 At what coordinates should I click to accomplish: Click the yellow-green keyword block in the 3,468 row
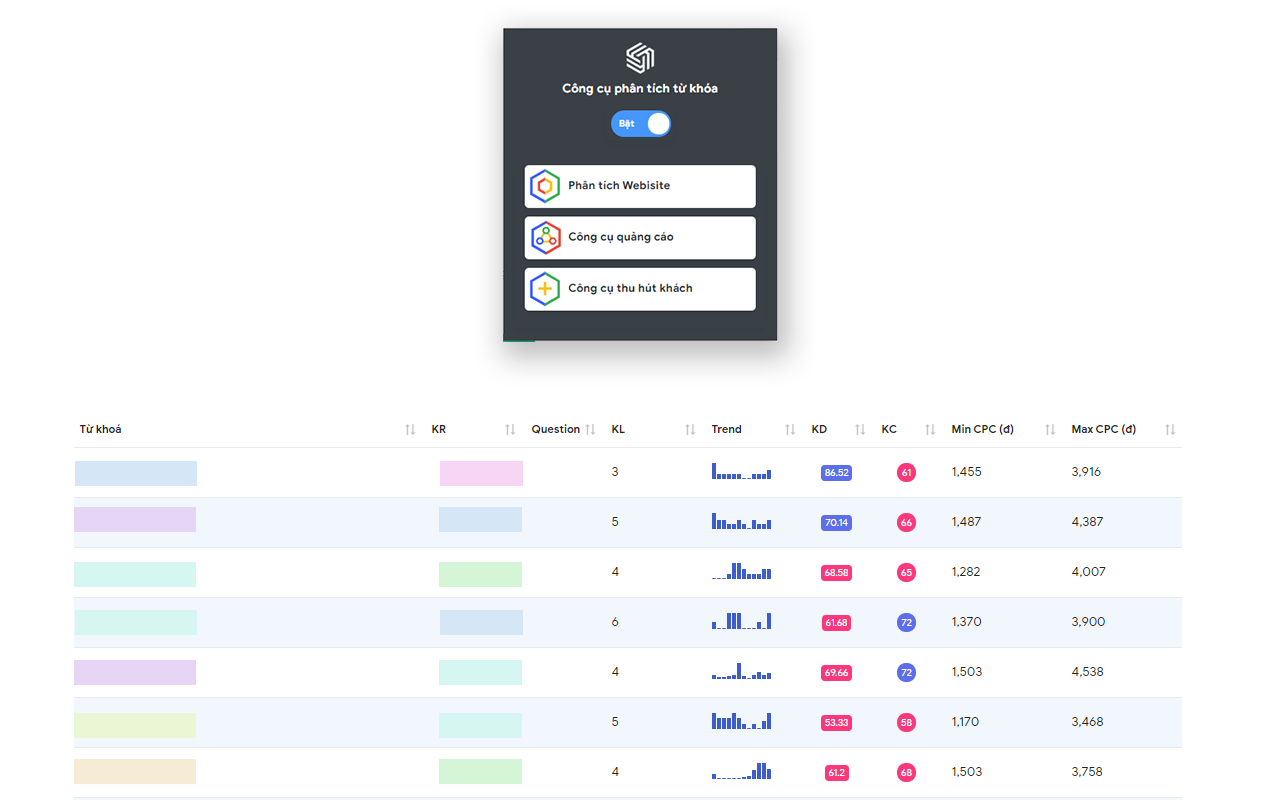[x=135, y=725]
